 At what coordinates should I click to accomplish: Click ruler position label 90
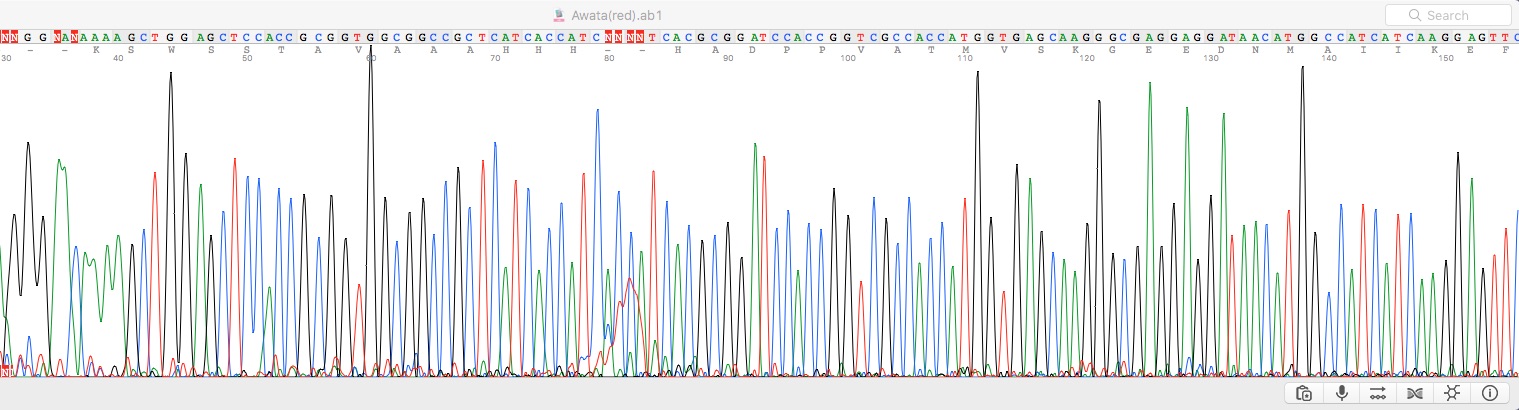click(x=728, y=58)
